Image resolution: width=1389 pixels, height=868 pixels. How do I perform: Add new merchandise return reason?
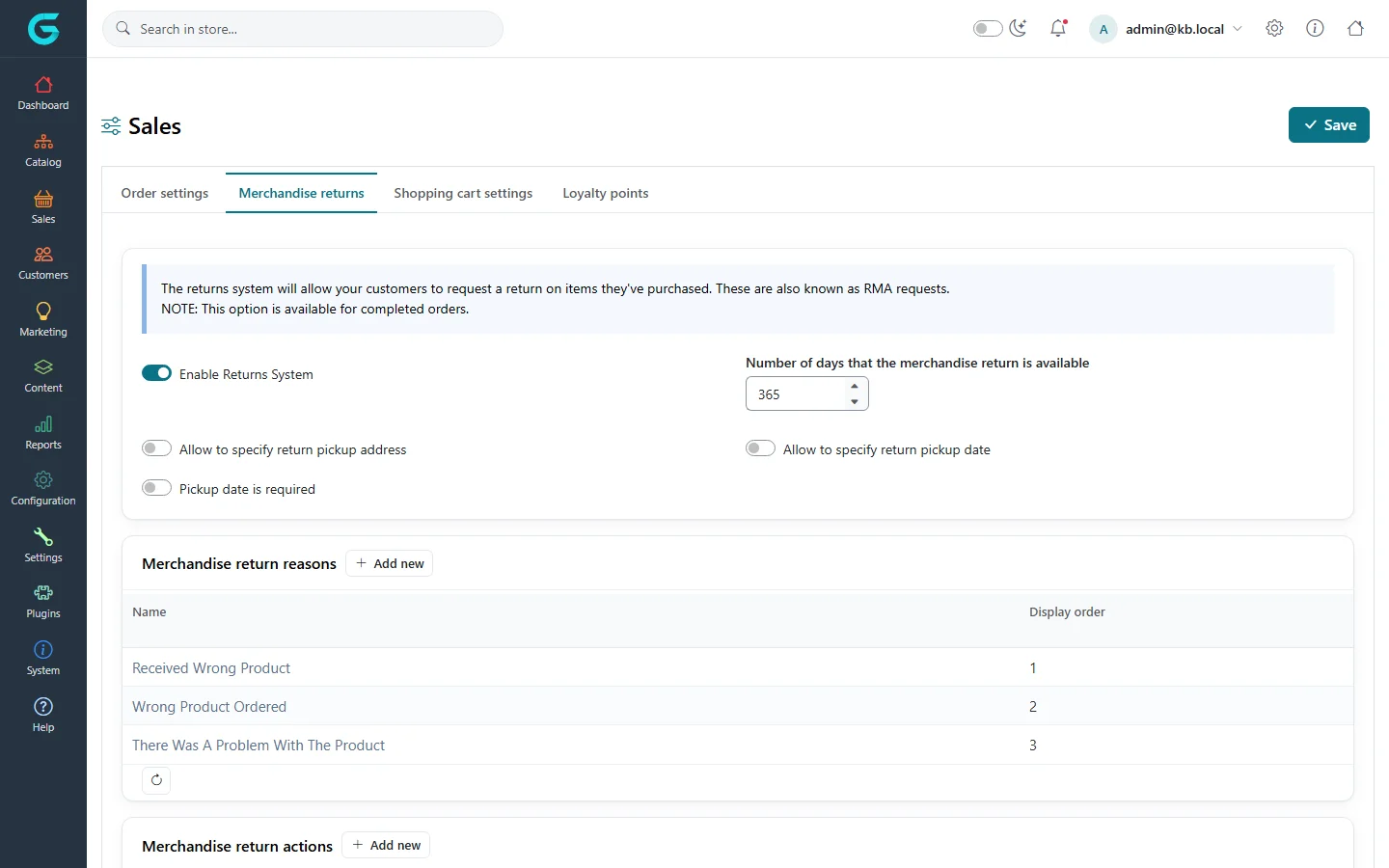(389, 563)
